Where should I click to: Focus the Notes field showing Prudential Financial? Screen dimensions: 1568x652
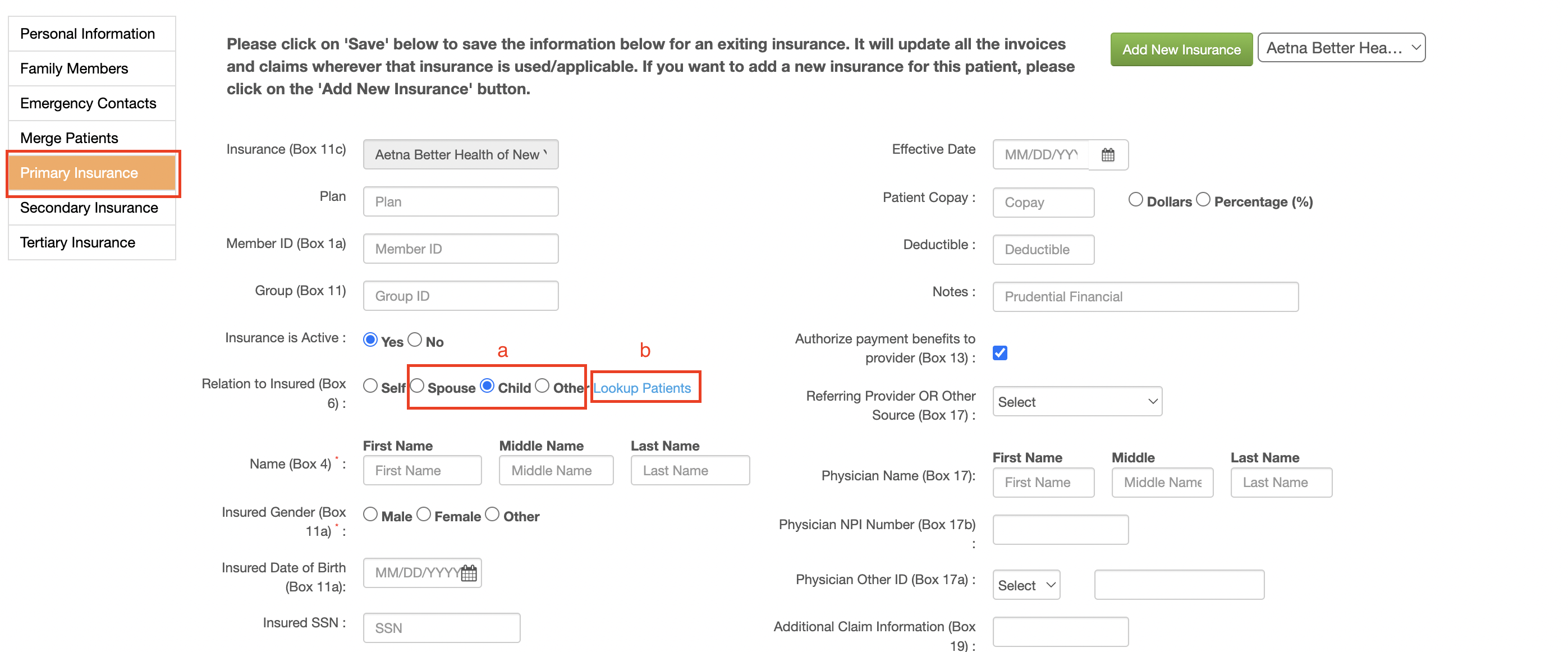click(1145, 296)
